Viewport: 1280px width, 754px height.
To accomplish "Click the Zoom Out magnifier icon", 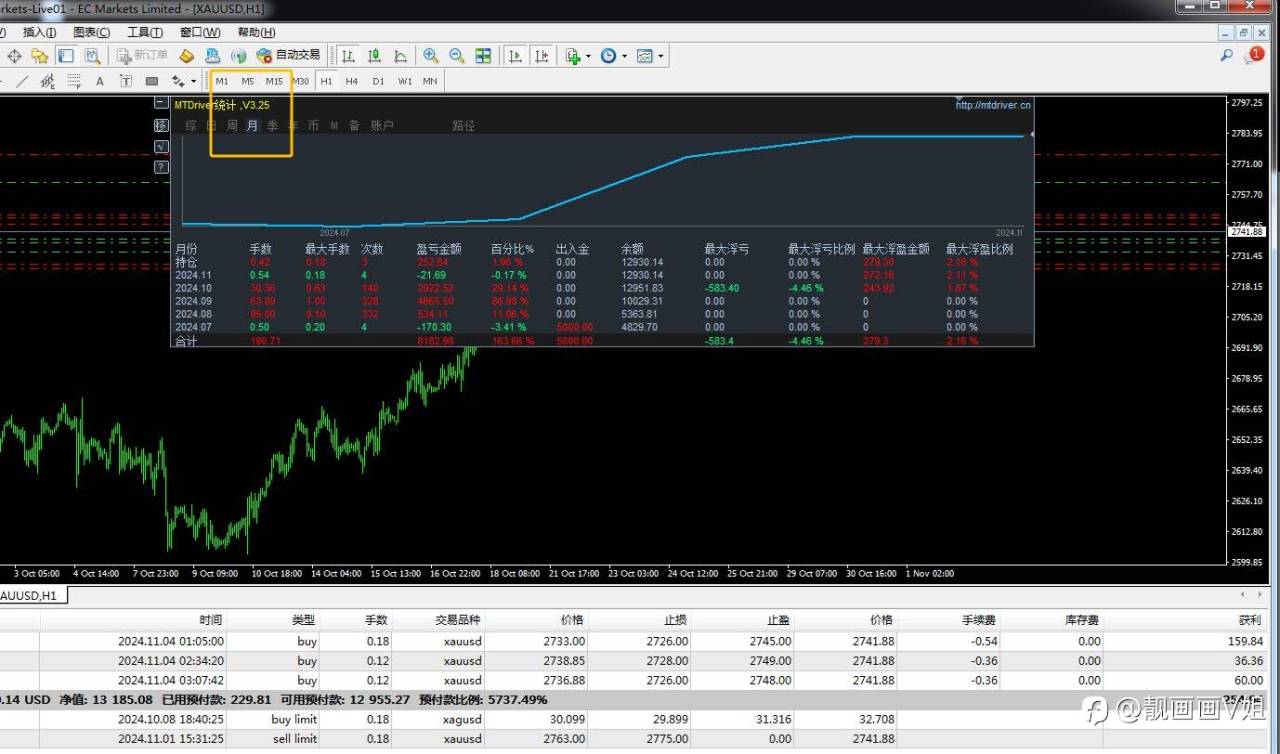I will [456, 56].
